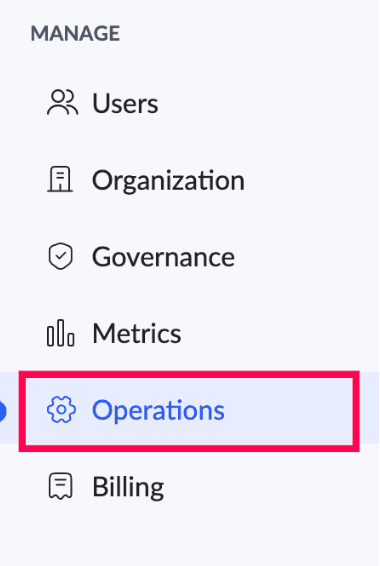Open the Users page
380x566 pixels.
[x=125, y=104]
